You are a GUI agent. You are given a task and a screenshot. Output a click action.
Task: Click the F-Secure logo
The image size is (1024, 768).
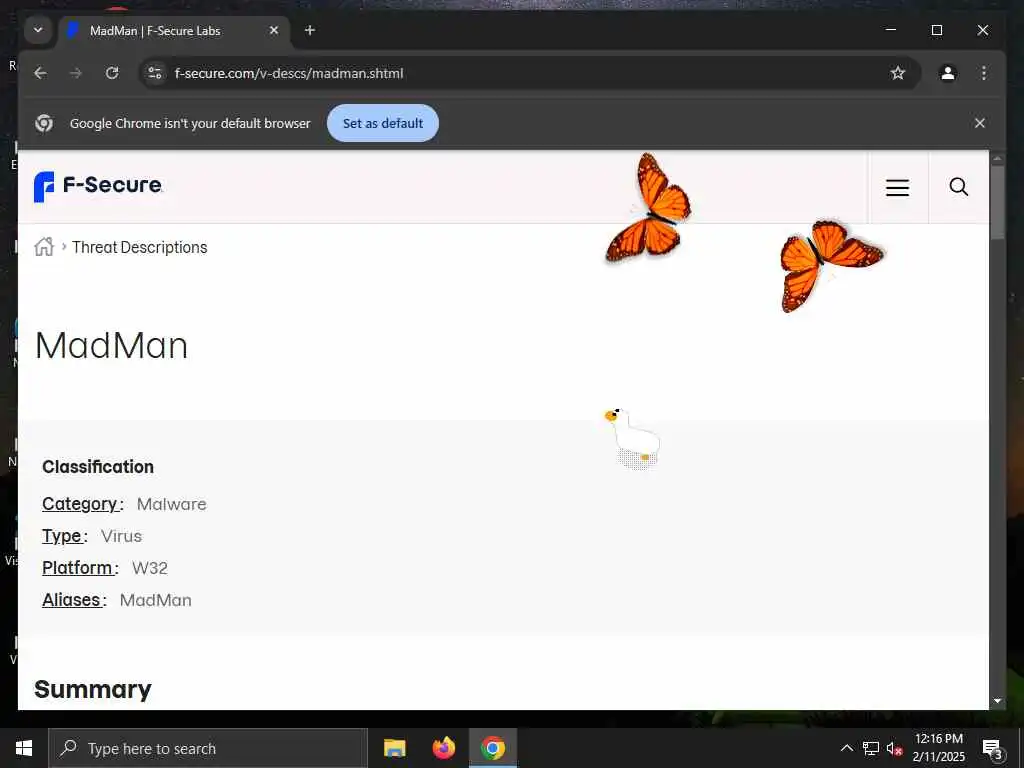98,186
